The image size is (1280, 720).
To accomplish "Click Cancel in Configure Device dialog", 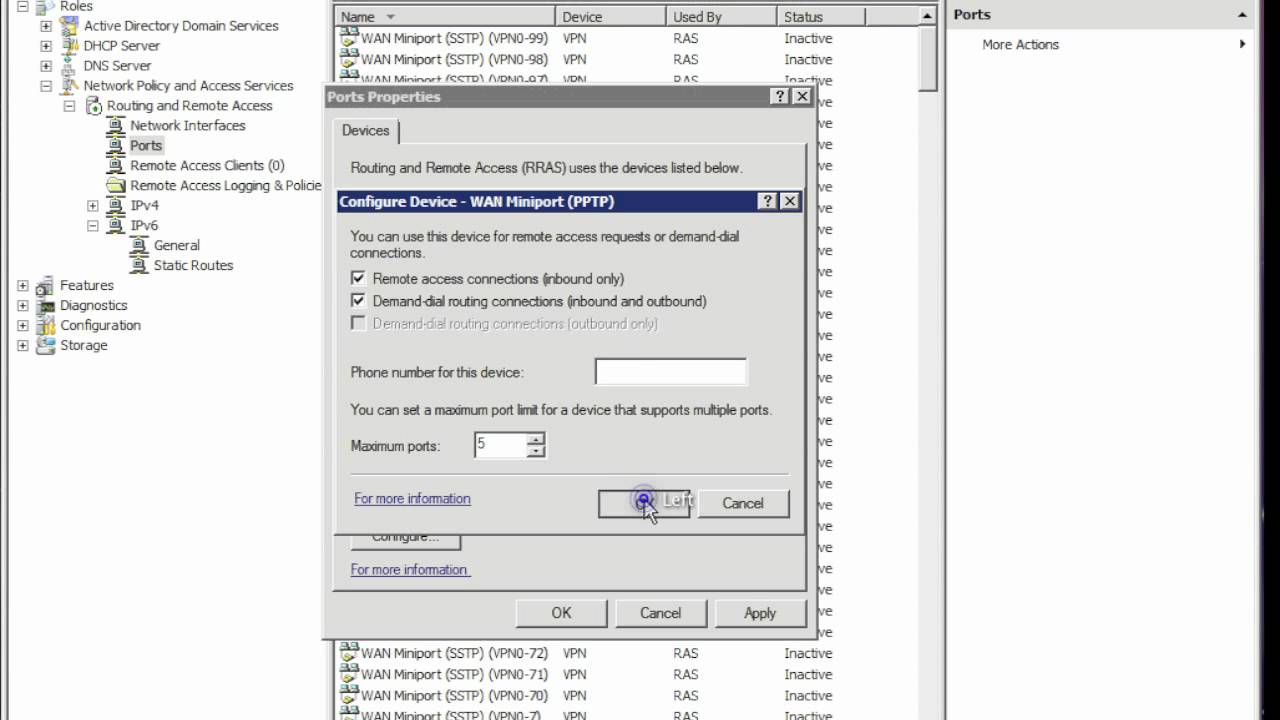I will click(x=743, y=504).
